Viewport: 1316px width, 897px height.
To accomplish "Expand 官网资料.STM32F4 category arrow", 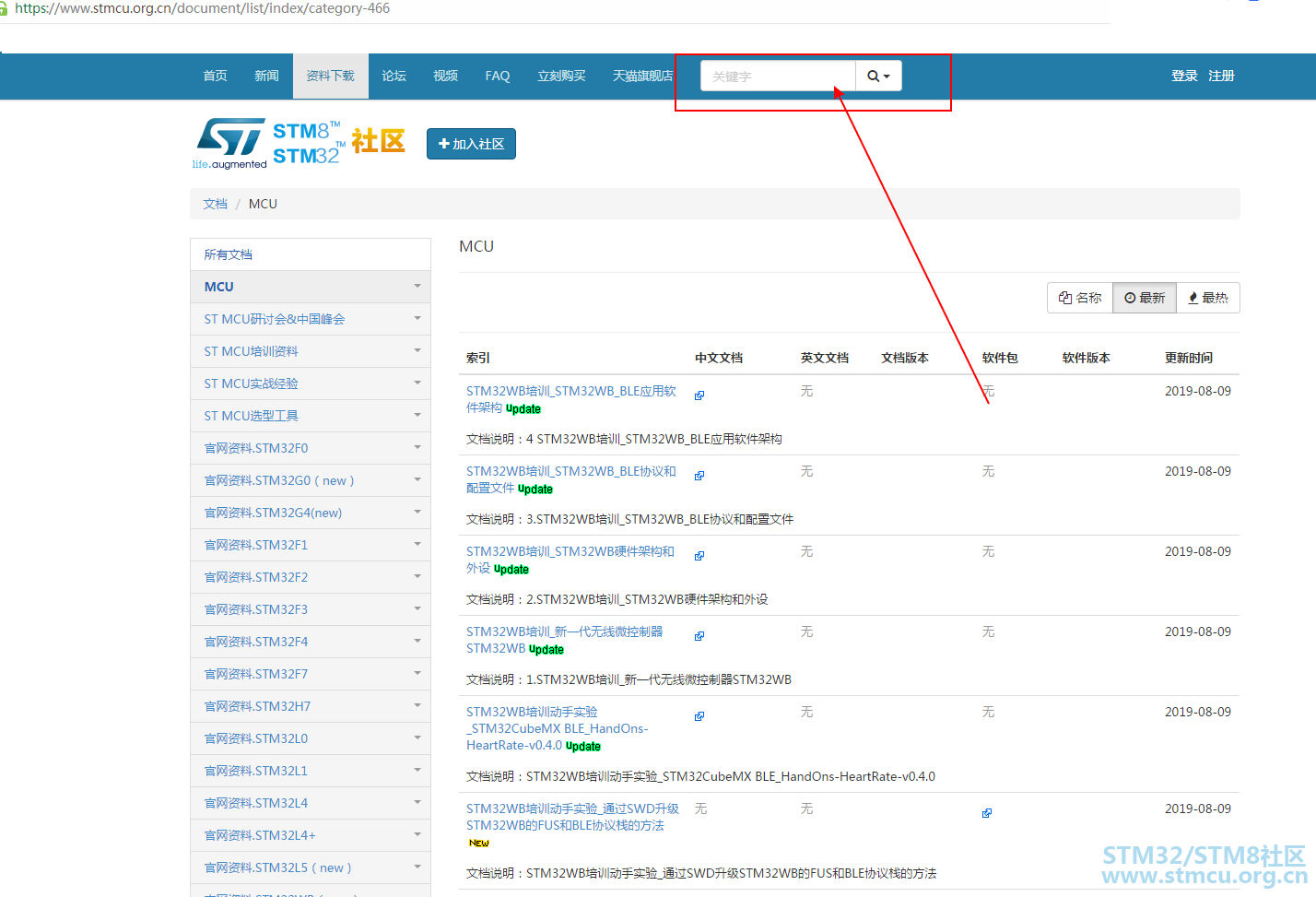I will tap(417, 641).
